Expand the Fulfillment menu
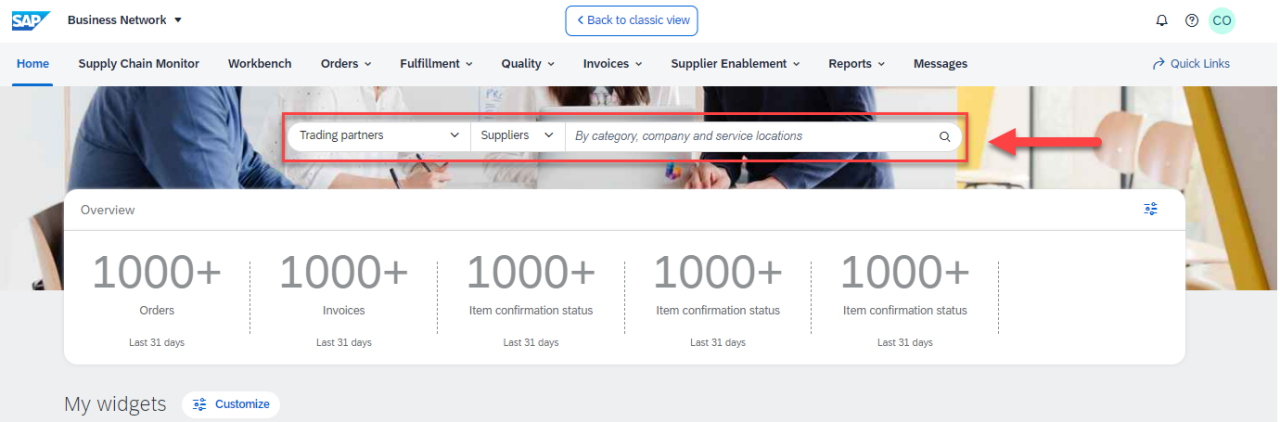The width and height of the screenshot is (1280, 422). pos(436,64)
